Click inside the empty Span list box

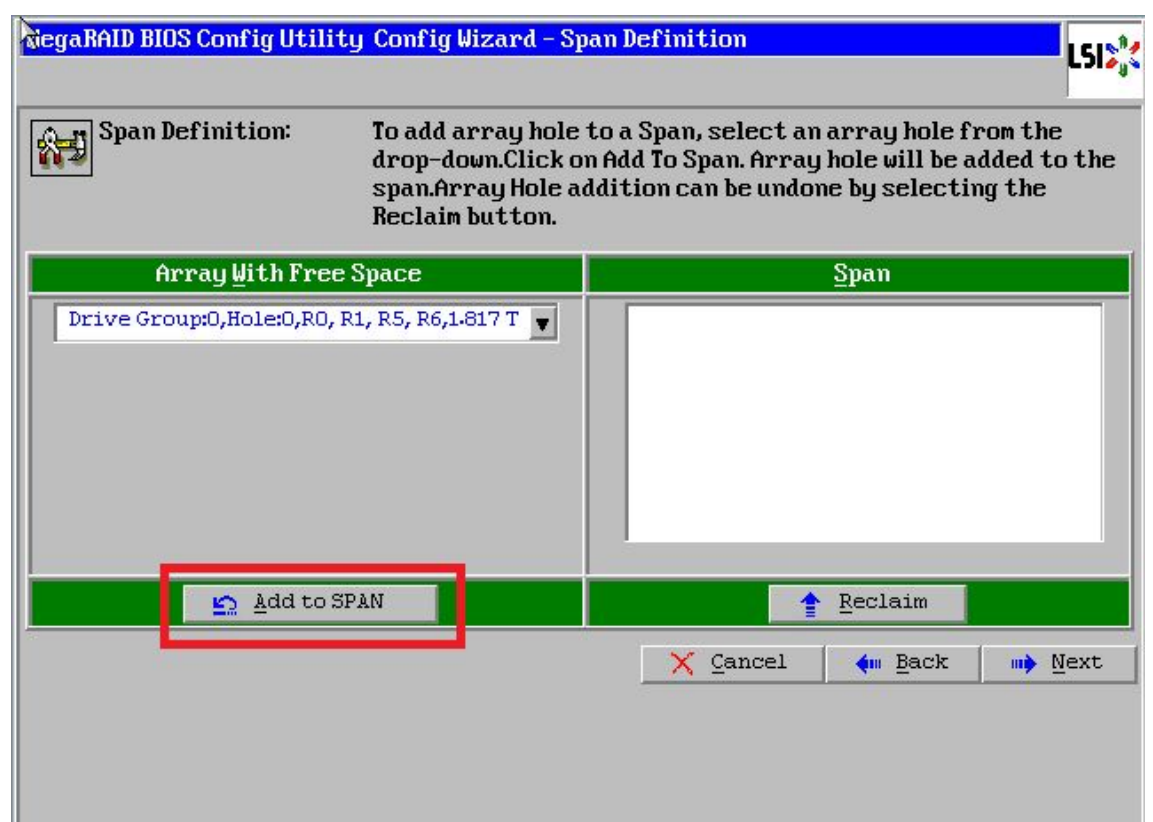click(x=864, y=423)
